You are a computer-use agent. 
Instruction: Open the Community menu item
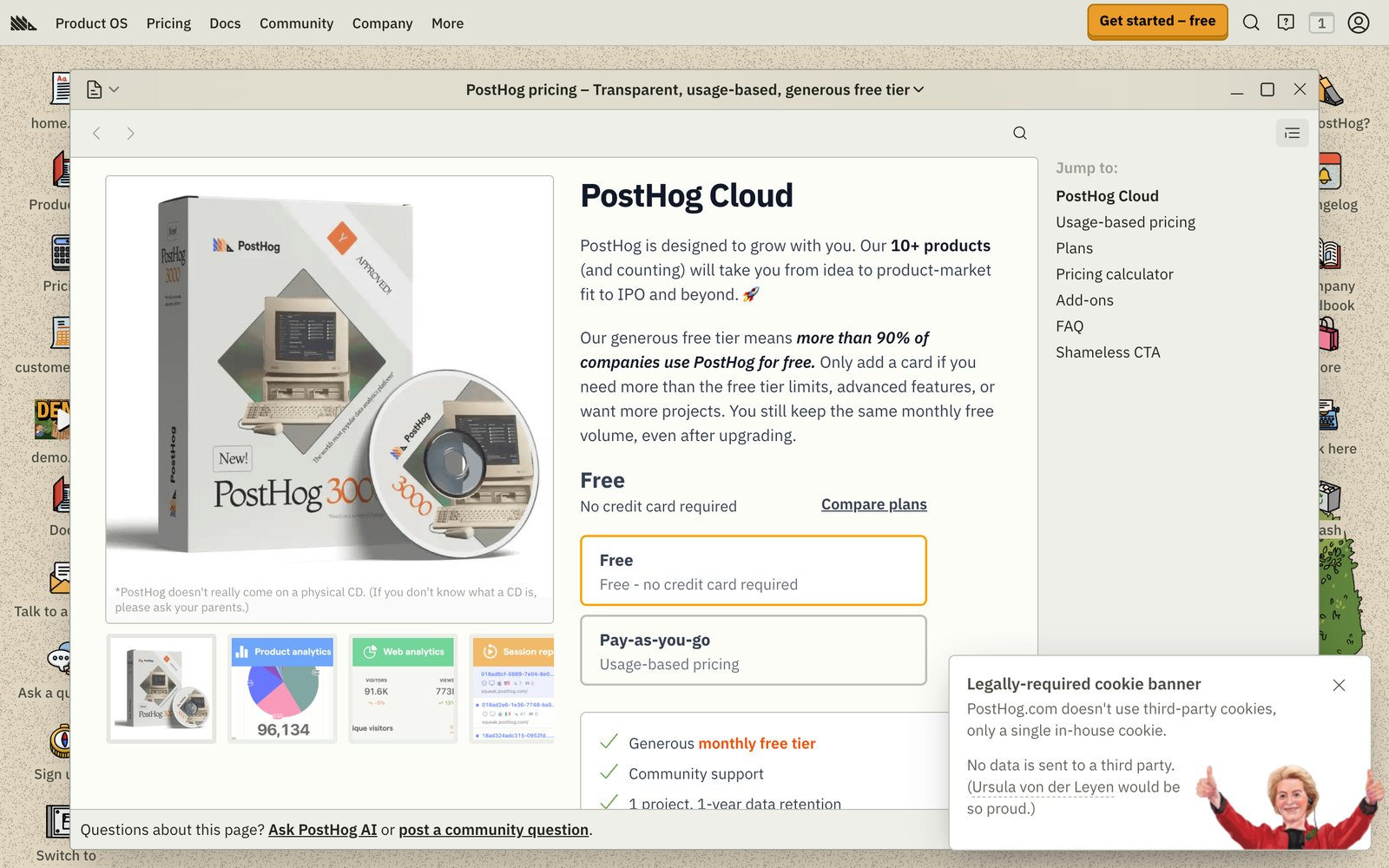point(296,23)
